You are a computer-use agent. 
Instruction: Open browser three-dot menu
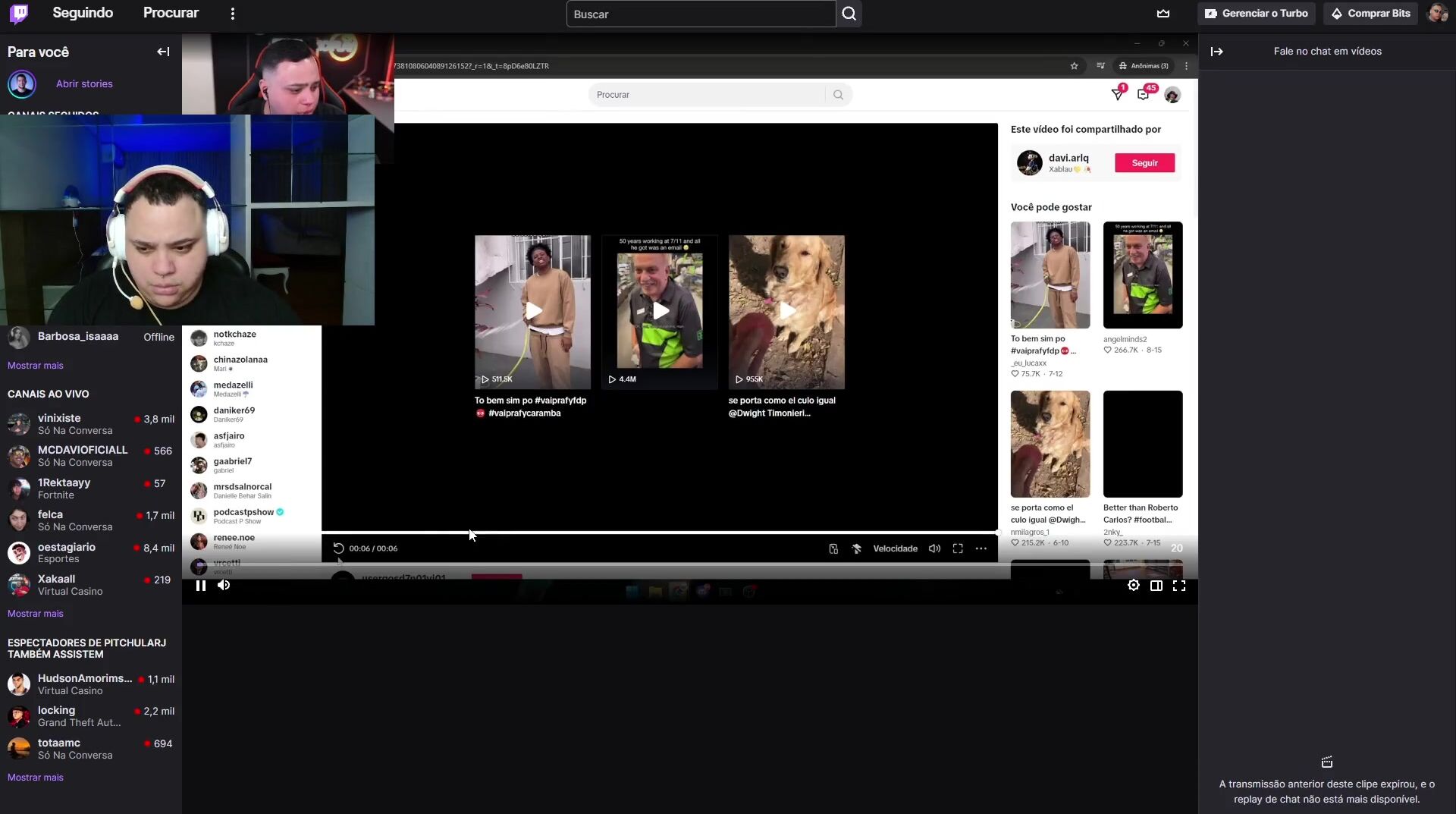[x=1186, y=66]
